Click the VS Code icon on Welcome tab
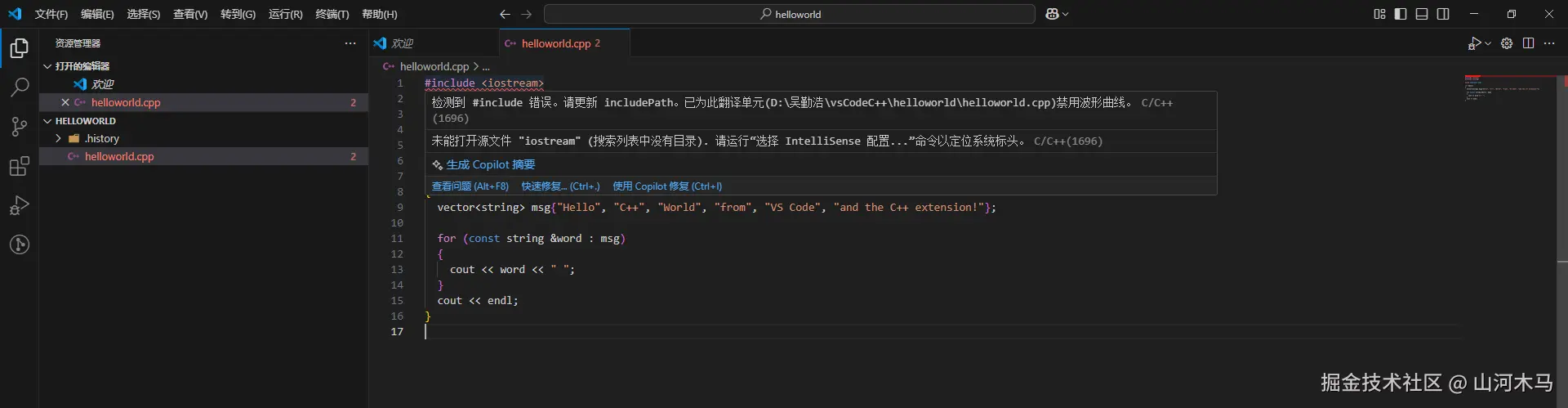 coord(380,43)
